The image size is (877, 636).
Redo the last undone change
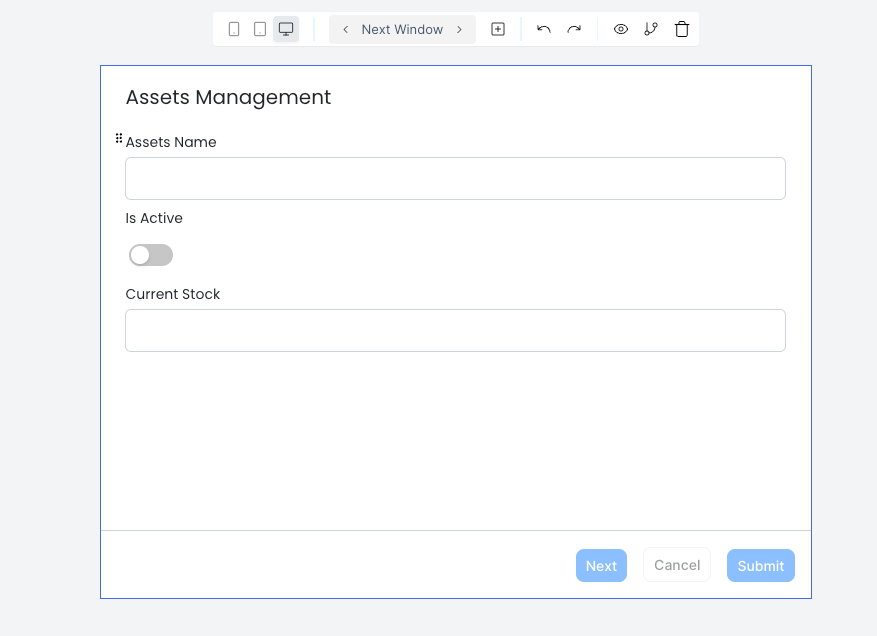tap(574, 29)
